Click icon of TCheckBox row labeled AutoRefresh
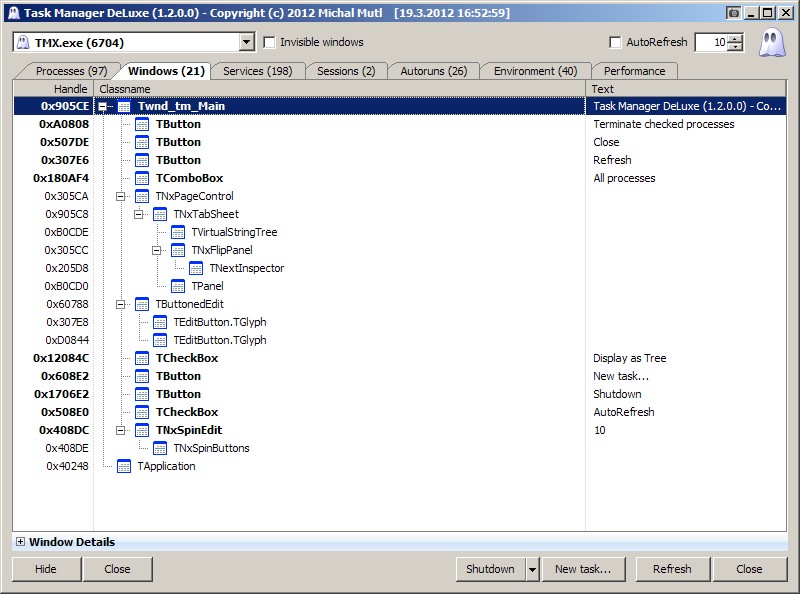The height and width of the screenshot is (594, 800). [x=142, y=412]
